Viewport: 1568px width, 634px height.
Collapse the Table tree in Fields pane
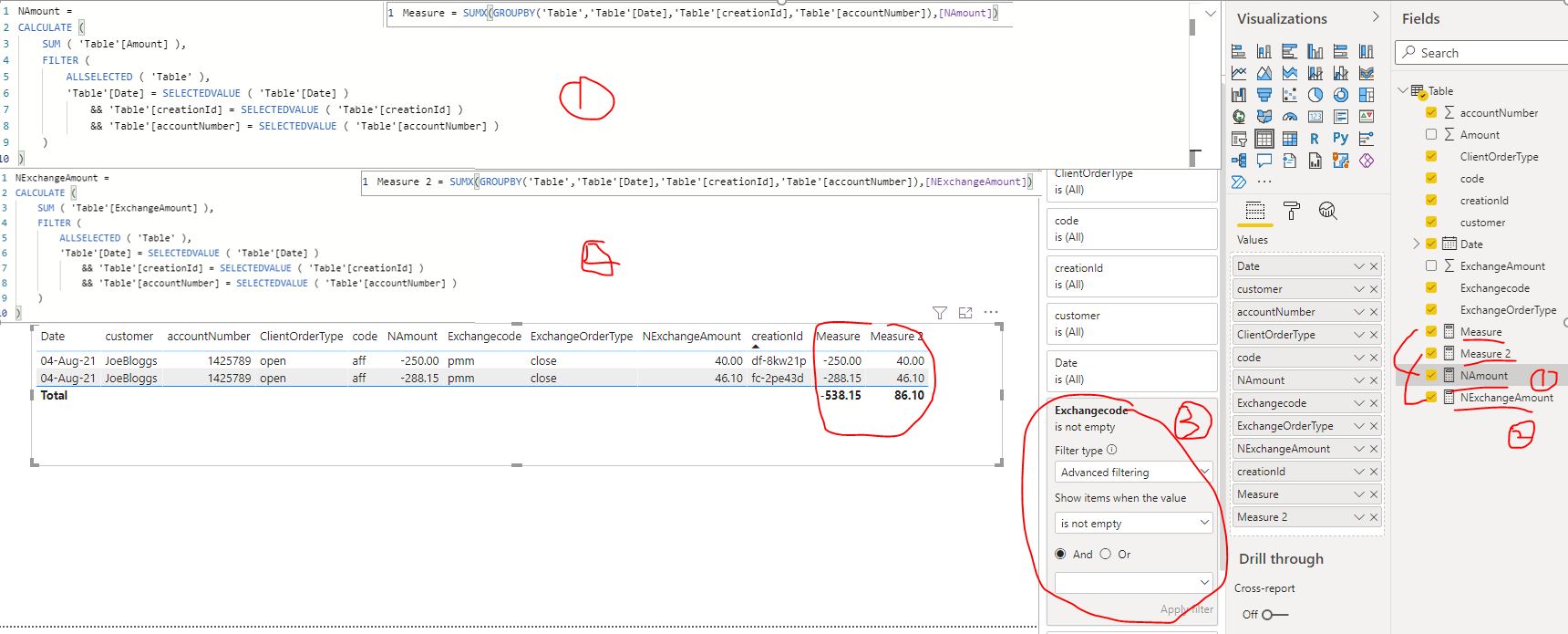[1403, 90]
